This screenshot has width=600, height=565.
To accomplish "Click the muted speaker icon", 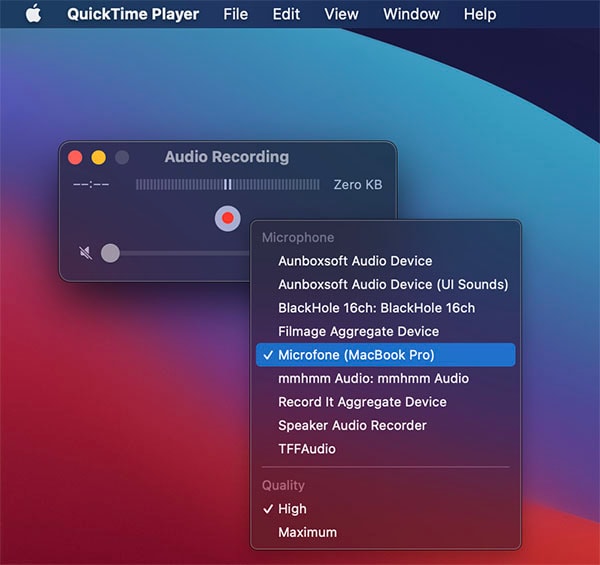I will [85, 253].
